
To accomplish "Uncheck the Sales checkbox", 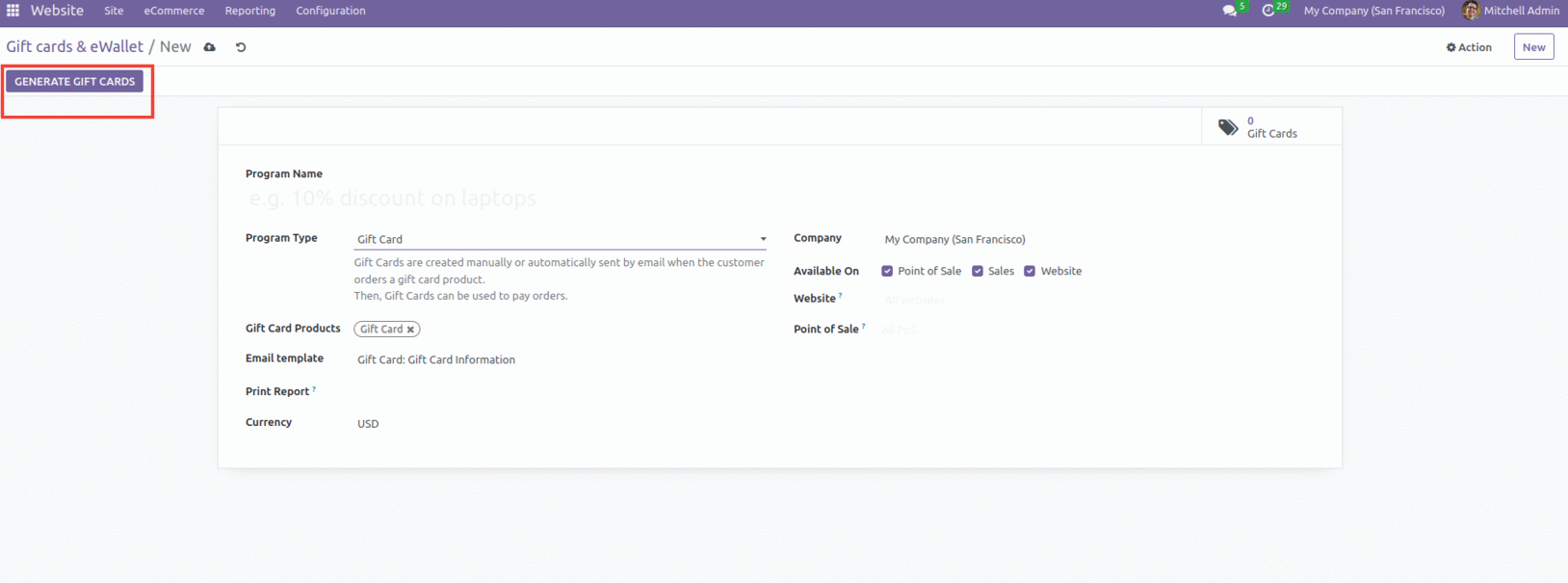I will [x=978, y=272].
